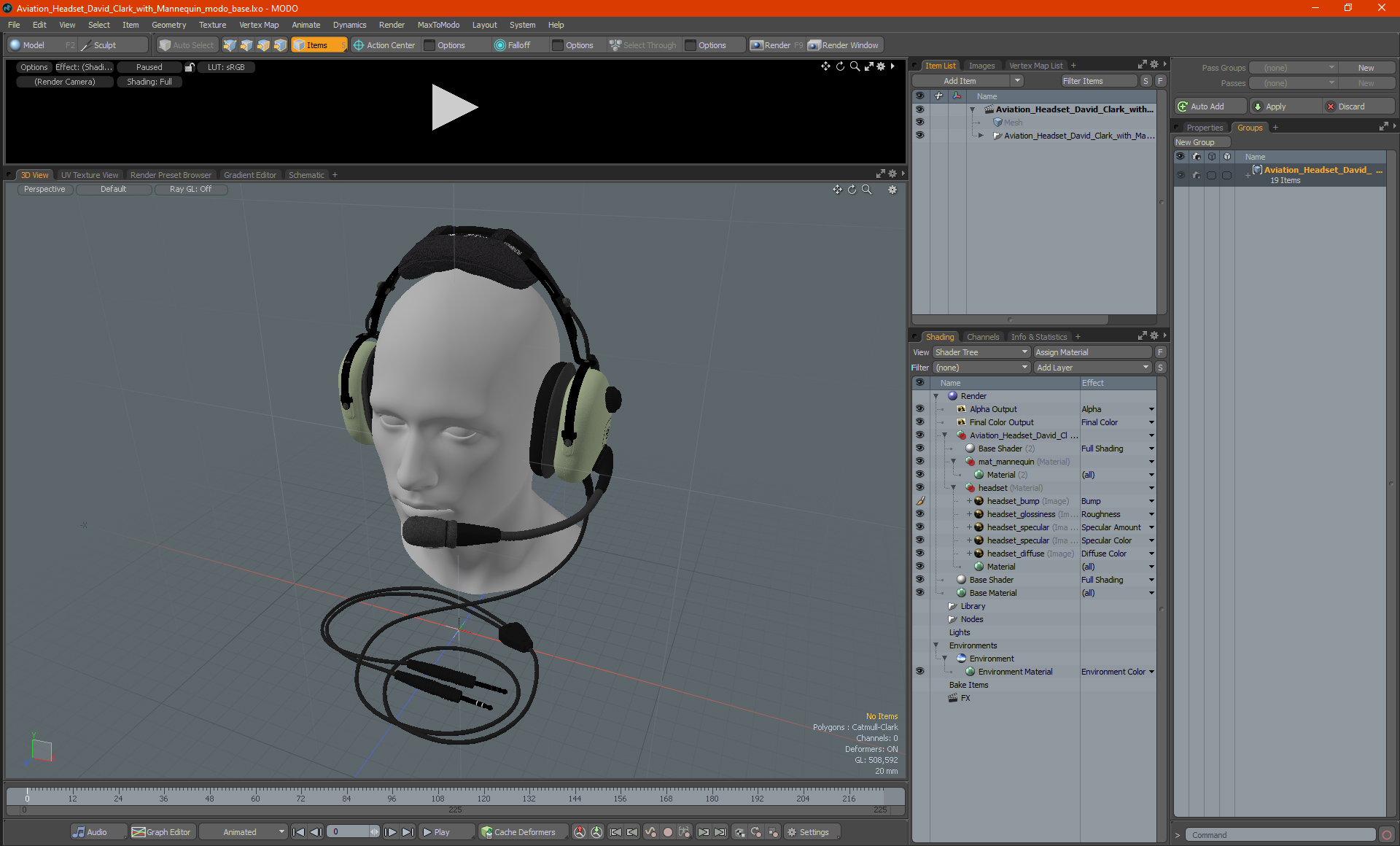This screenshot has width=1400, height=846.
Task: Expand the Environments section in shader tree
Action: point(936,645)
